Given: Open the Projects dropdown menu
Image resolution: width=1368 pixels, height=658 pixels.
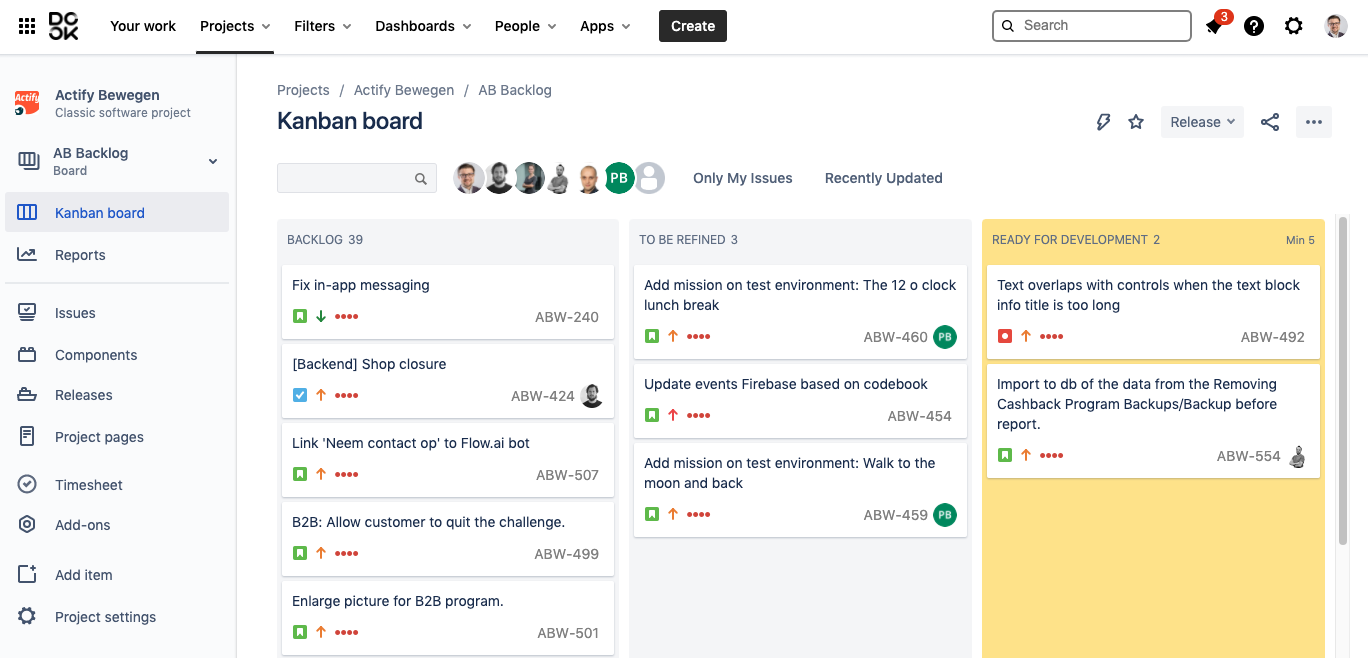Looking at the screenshot, I should coord(235,26).
